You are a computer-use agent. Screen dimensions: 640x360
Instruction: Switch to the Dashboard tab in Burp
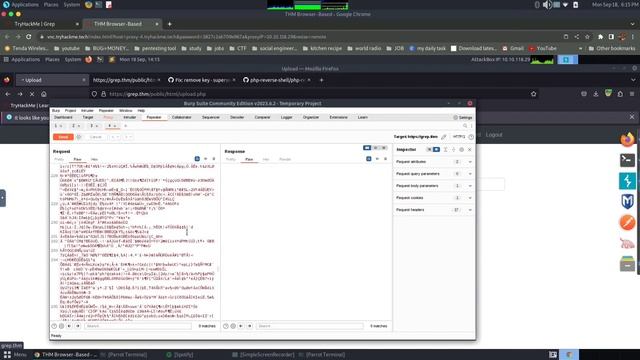point(63,118)
